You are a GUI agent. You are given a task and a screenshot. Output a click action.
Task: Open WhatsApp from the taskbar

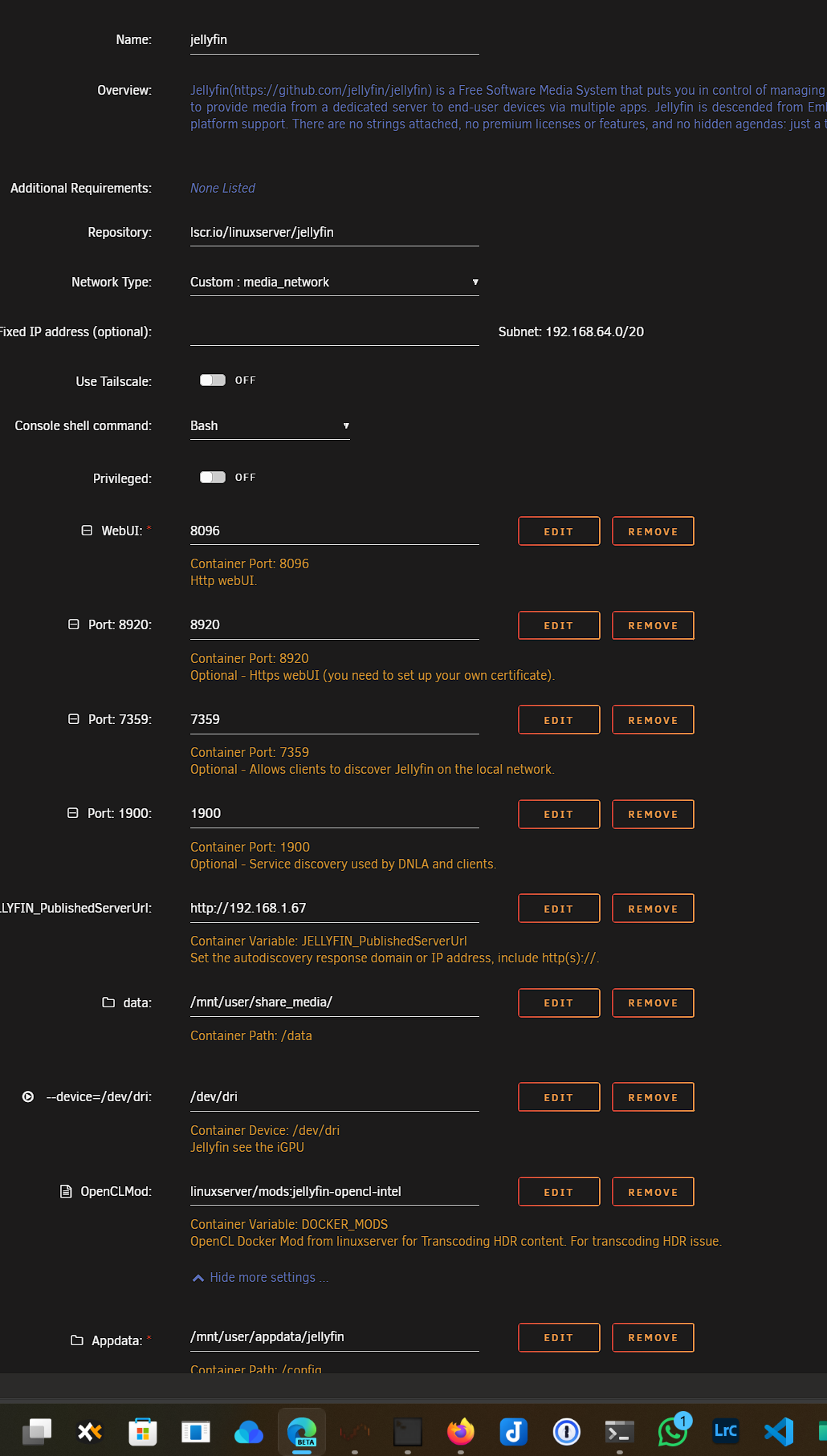[673, 1431]
